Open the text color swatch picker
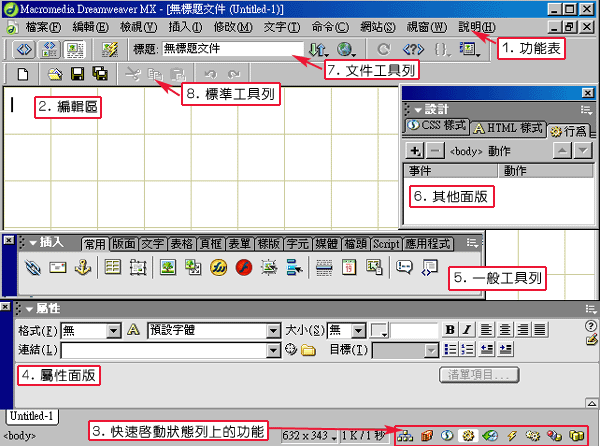The image size is (600, 446). coord(379,330)
